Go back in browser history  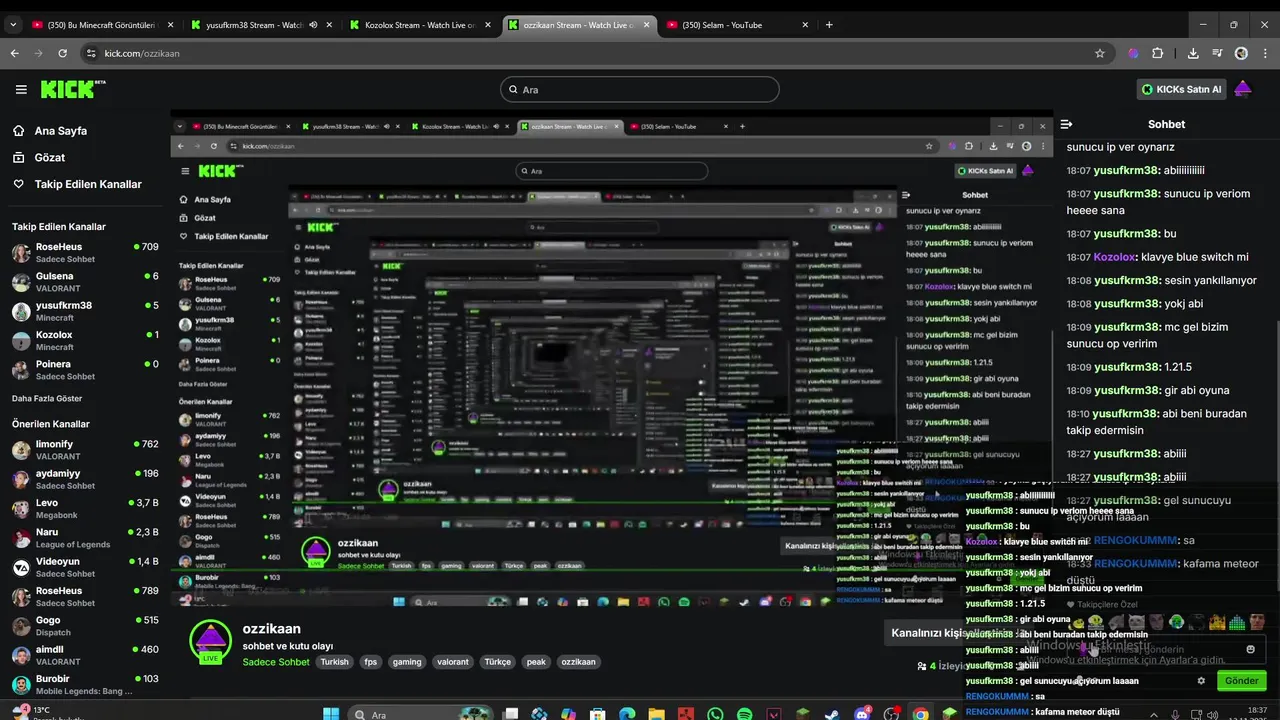(14, 53)
